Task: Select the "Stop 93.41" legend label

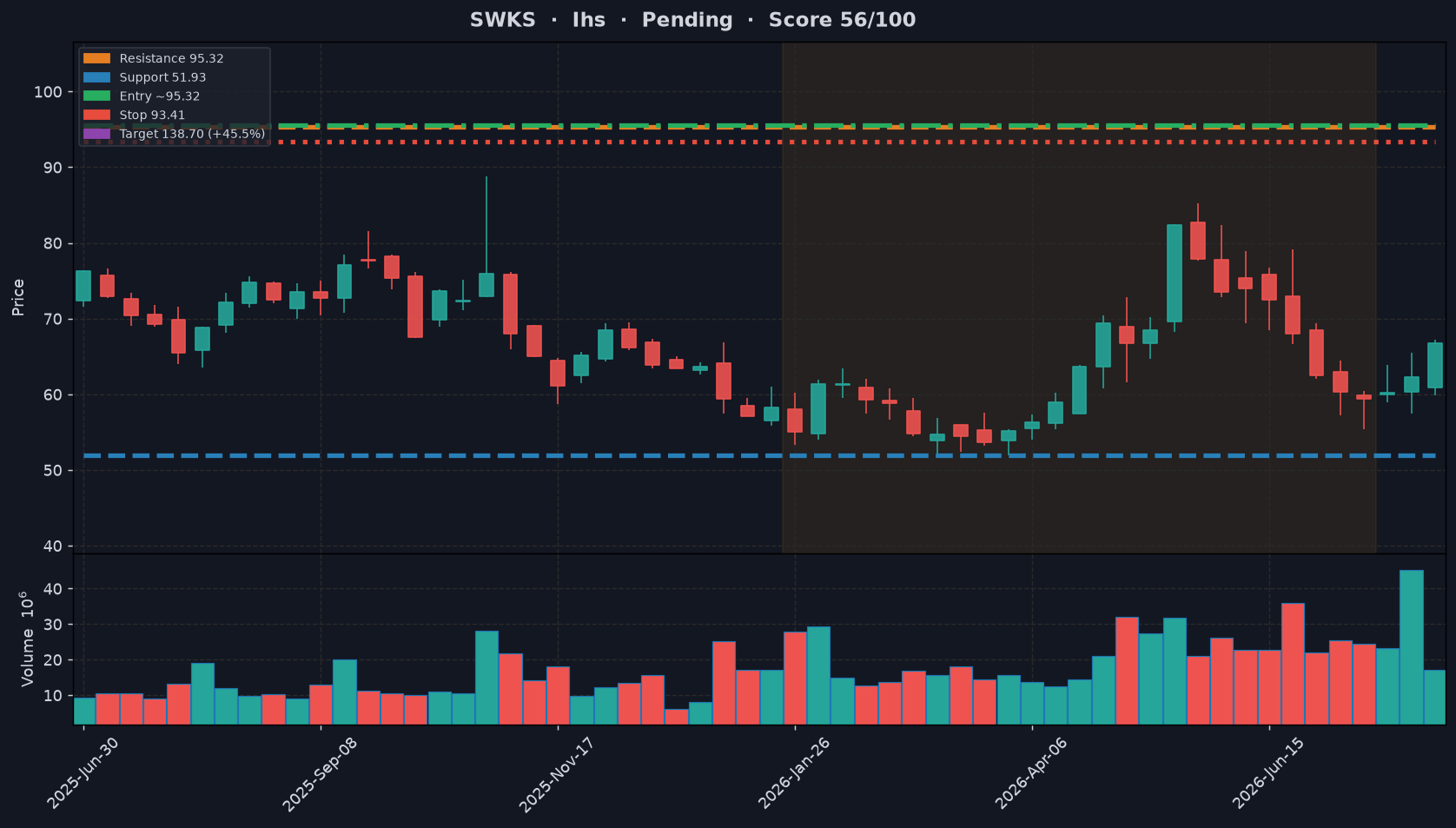Action: [152, 115]
